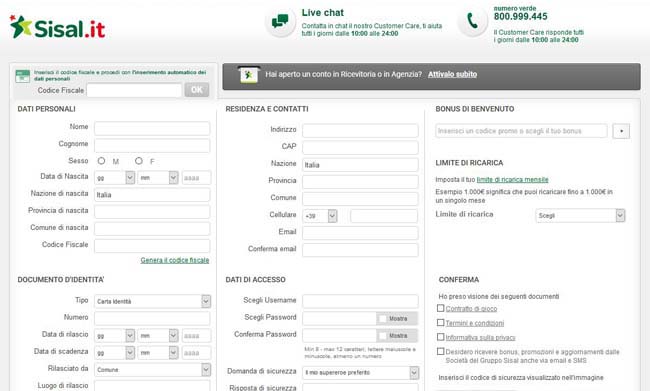Click the Cellulare number field

click(x=384, y=216)
